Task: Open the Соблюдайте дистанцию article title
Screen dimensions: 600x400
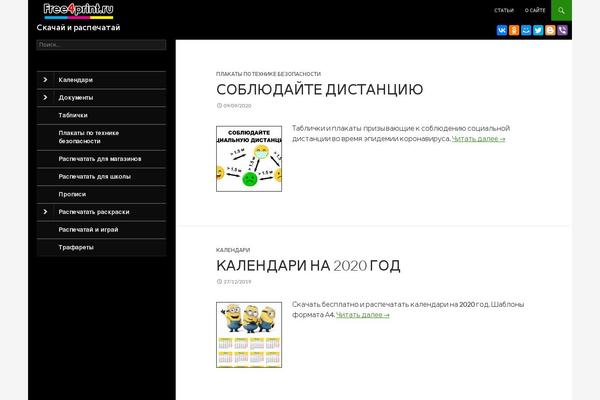Action: [x=320, y=90]
